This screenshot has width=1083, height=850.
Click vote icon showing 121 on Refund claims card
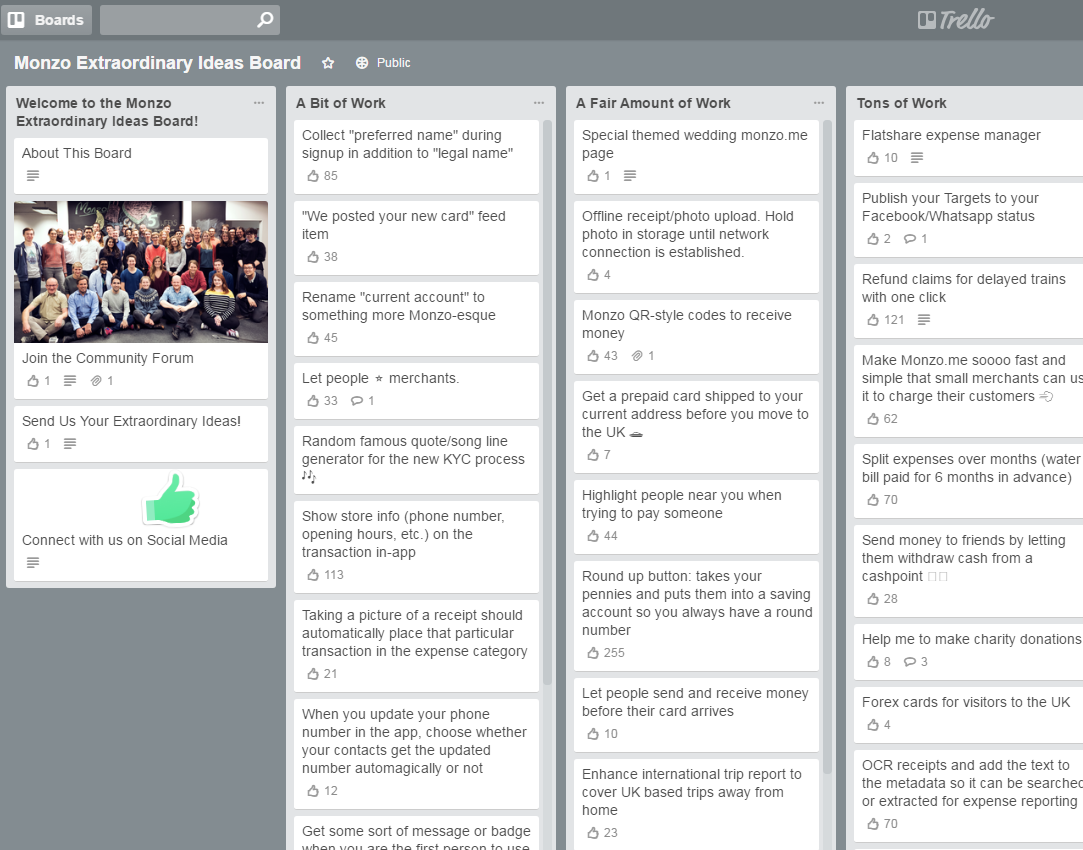coord(873,320)
